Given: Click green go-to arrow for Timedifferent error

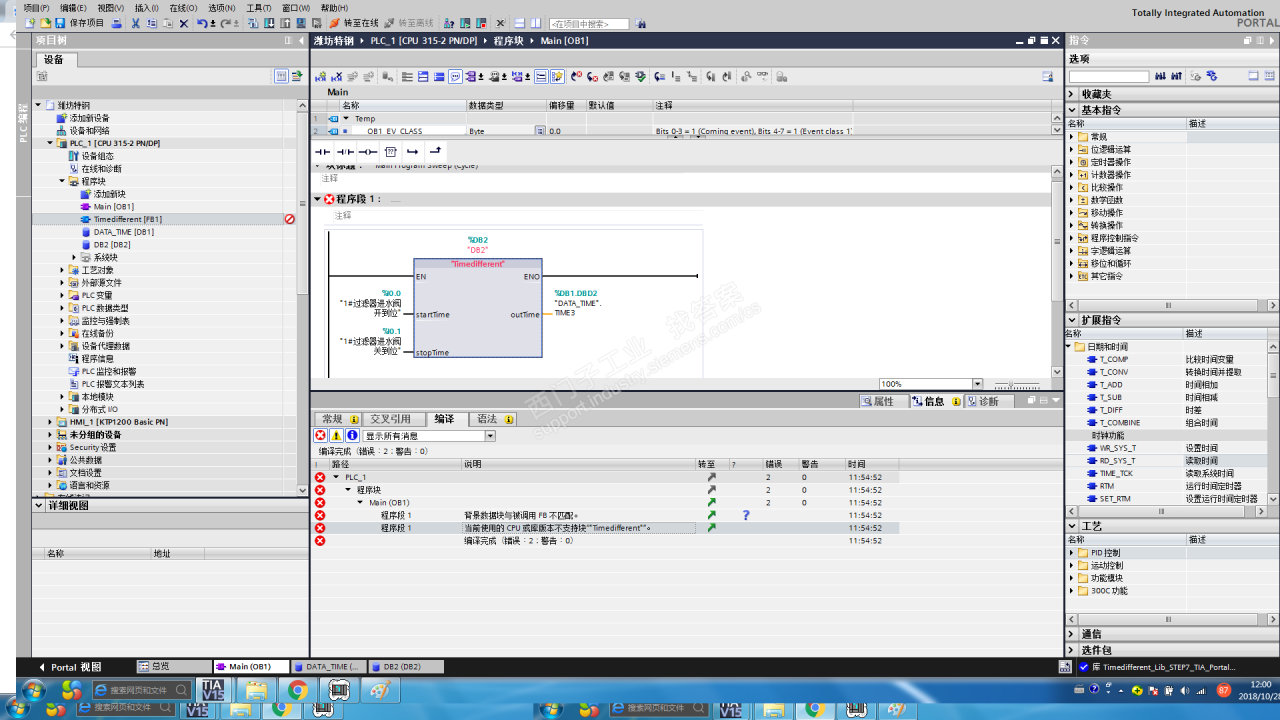Looking at the screenshot, I should [711, 528].
